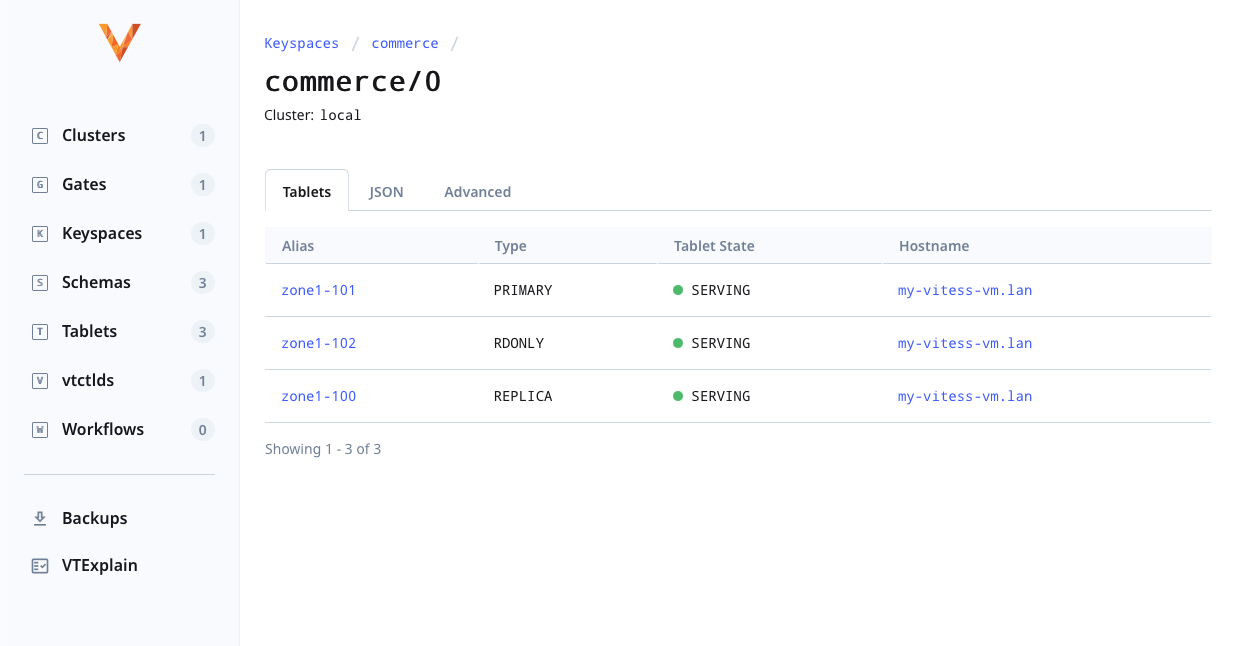Select the Gates sidebar icon
This screenshot has width=1236, height=646.
39,184
